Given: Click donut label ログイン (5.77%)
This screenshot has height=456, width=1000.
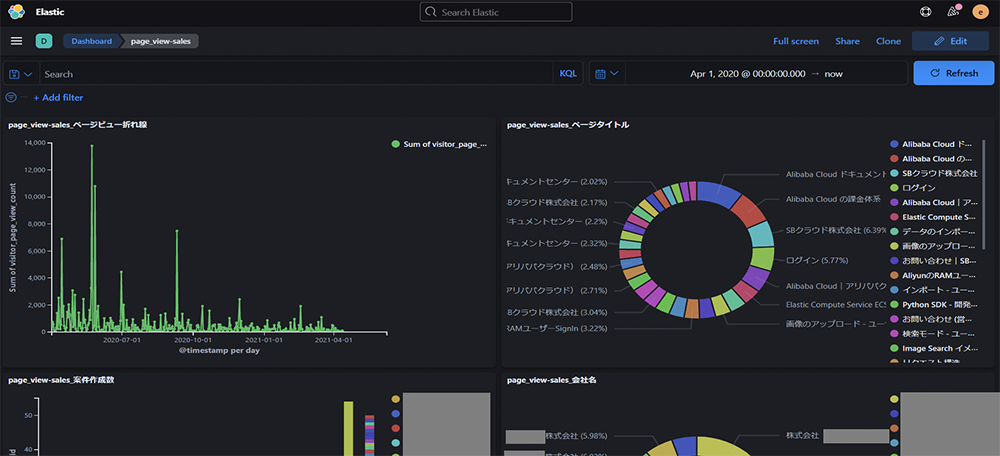Looking at the screenshot, I should [x=817, y=261].
